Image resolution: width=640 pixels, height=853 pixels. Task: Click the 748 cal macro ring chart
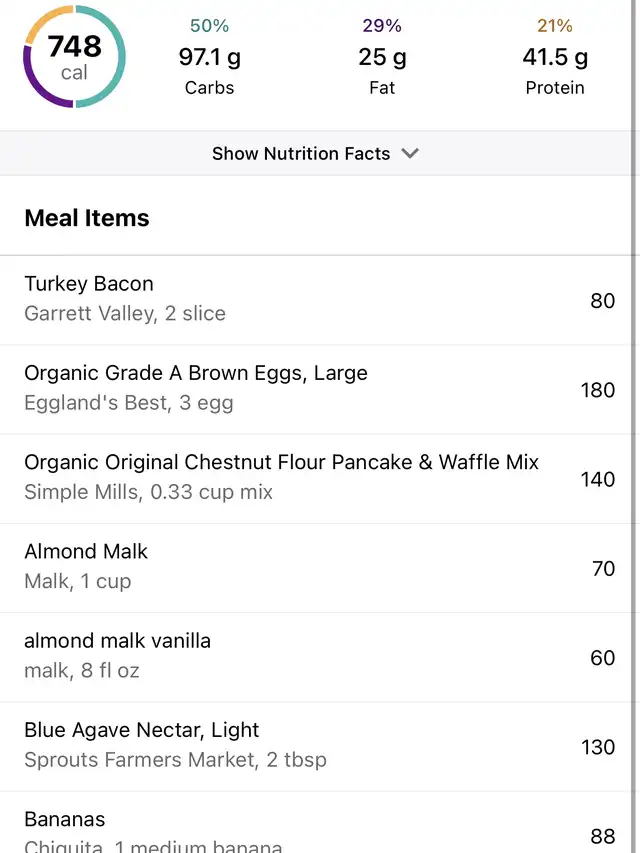point(74,57)
